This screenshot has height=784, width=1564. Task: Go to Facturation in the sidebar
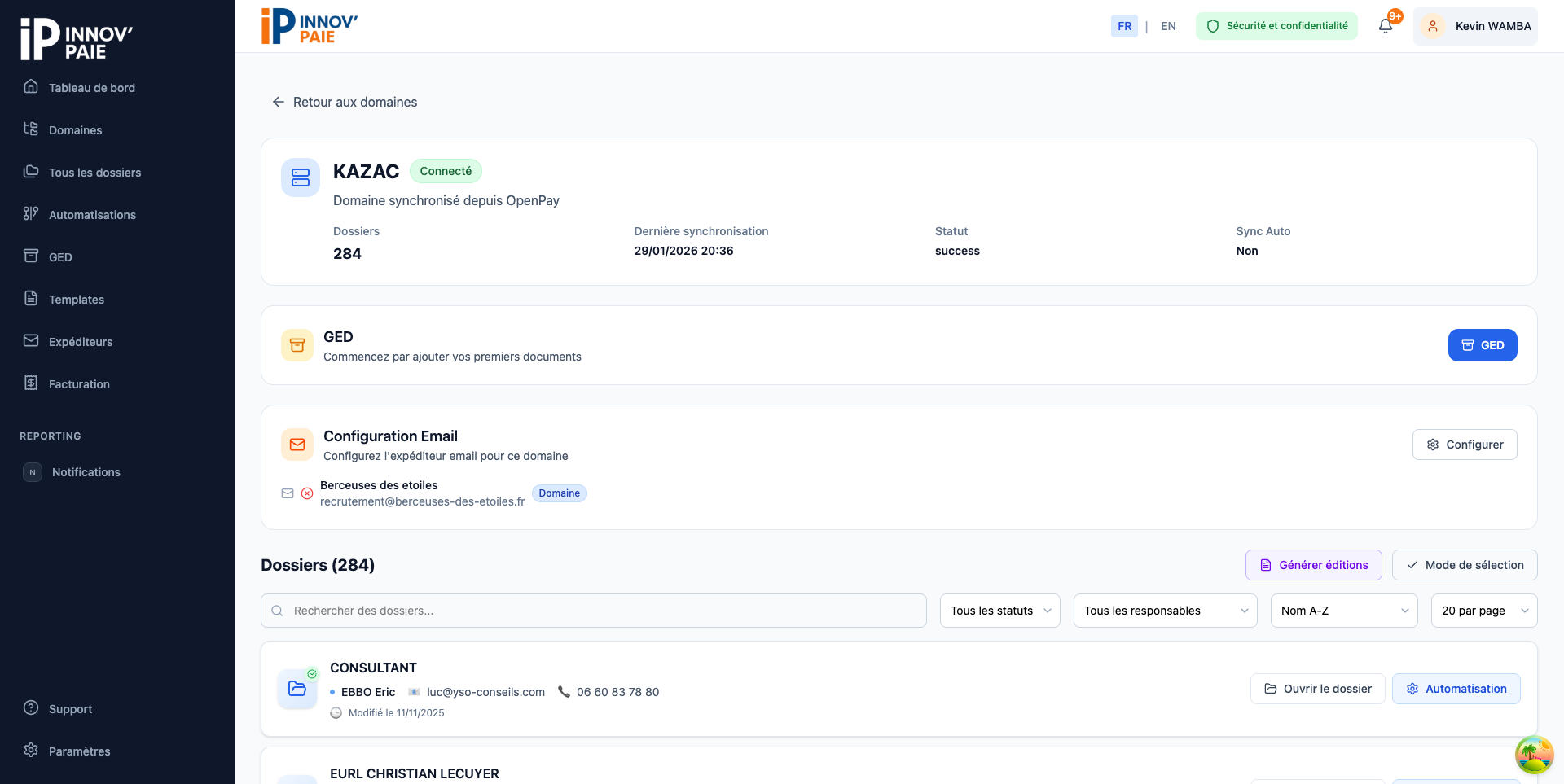[x=79, y=384]
